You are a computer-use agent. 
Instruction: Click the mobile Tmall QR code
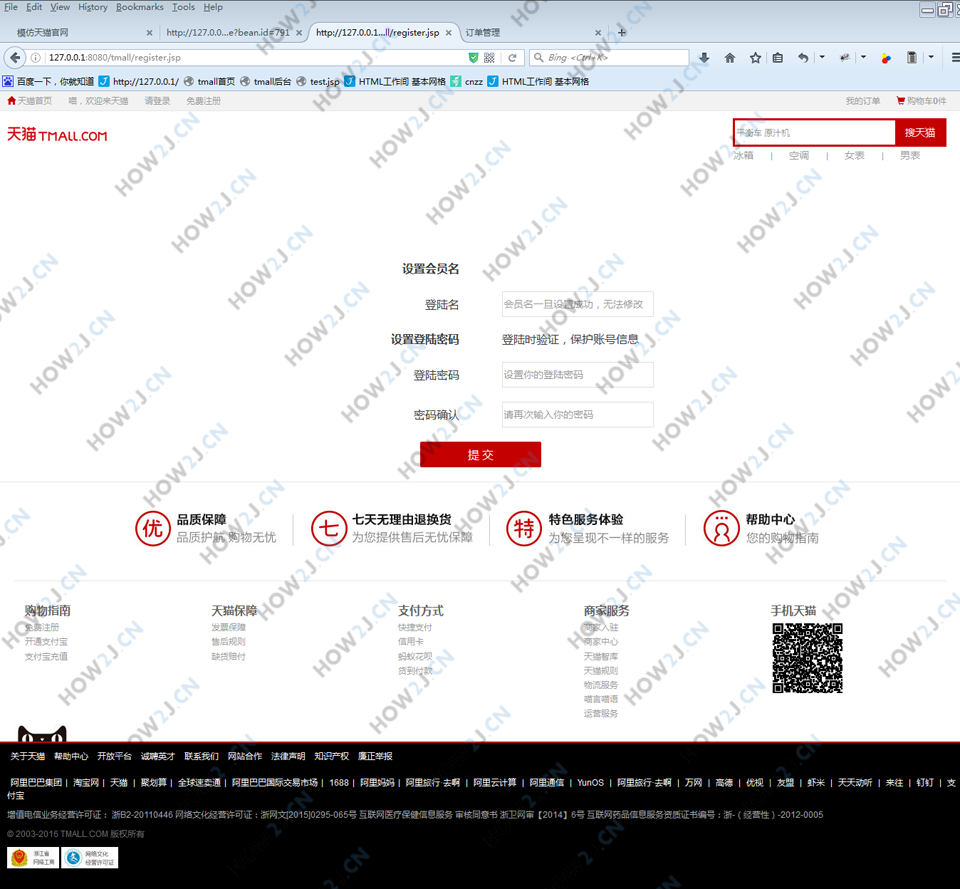[808, 658]
